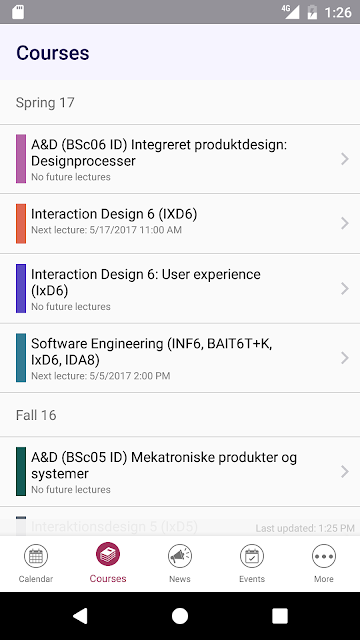Open the News megaphone icon
This screenshot has height=640, width=360.
(x=180, y=556)
